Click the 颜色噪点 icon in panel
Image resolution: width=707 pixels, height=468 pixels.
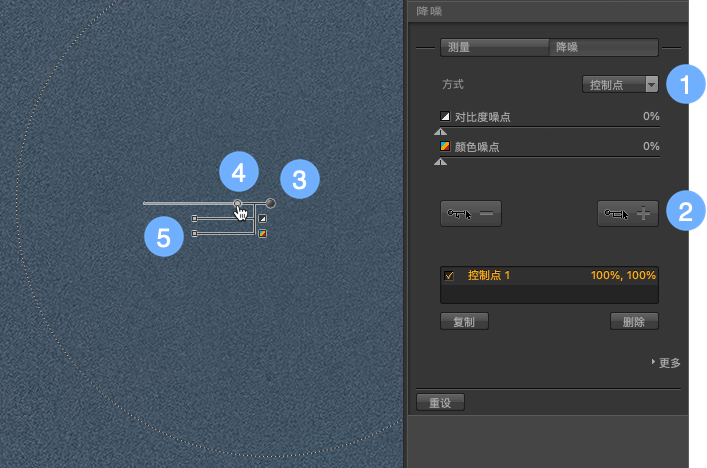(445, 146)
